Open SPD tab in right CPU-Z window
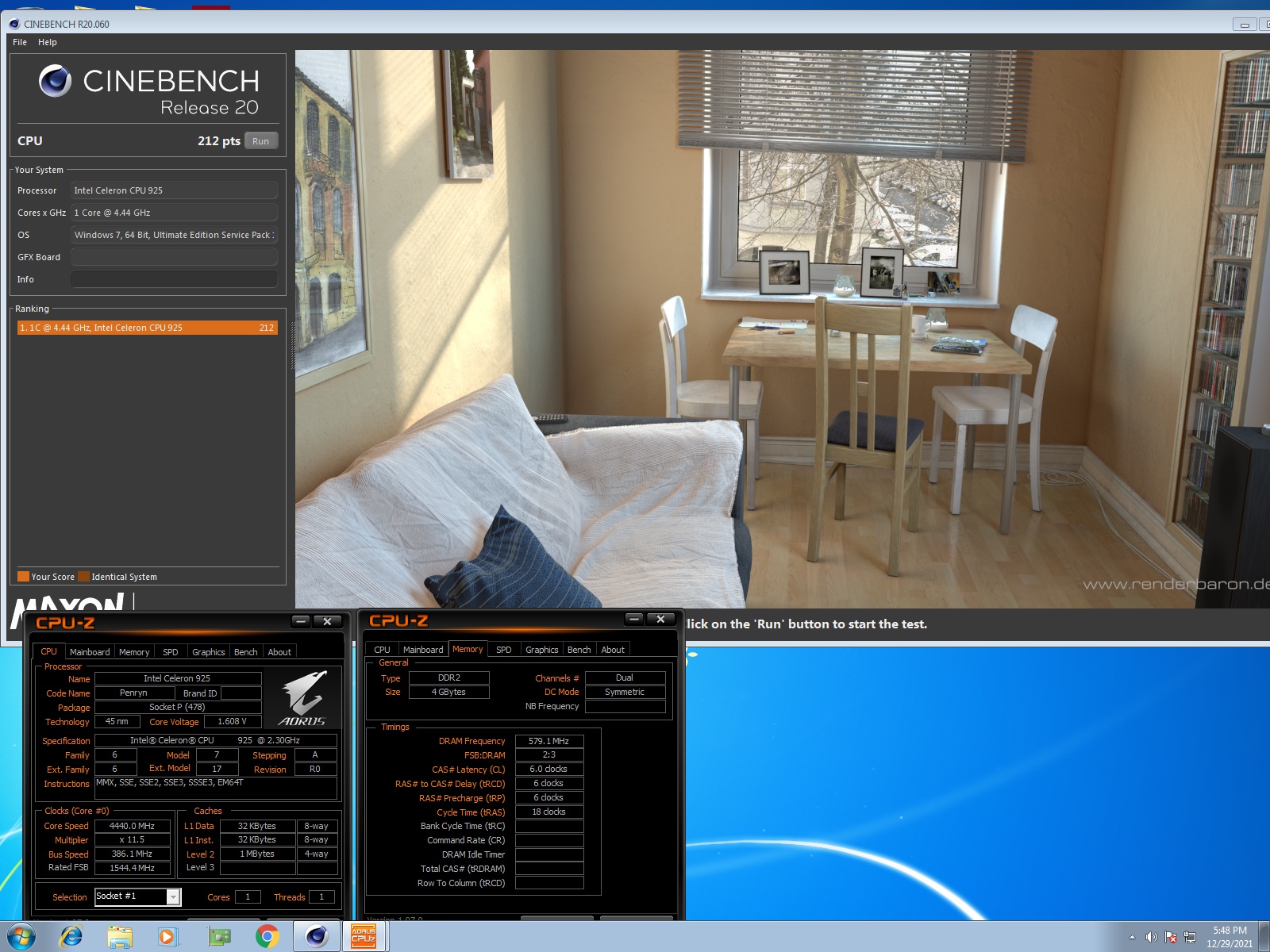This screenshot has width=1270, height=952. point(504,650)
